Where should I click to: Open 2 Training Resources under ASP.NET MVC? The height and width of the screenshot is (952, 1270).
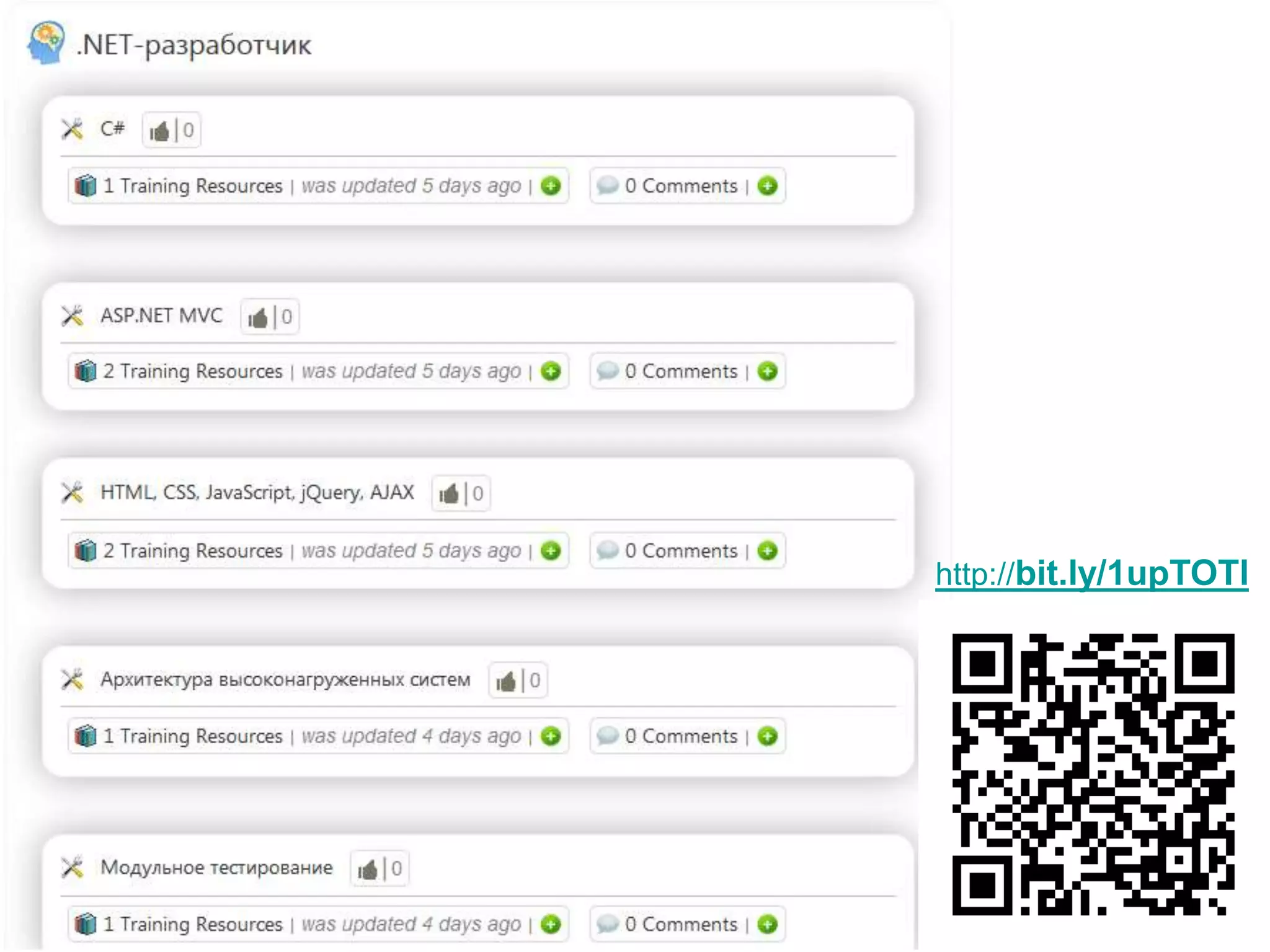[x=192, y=371]
